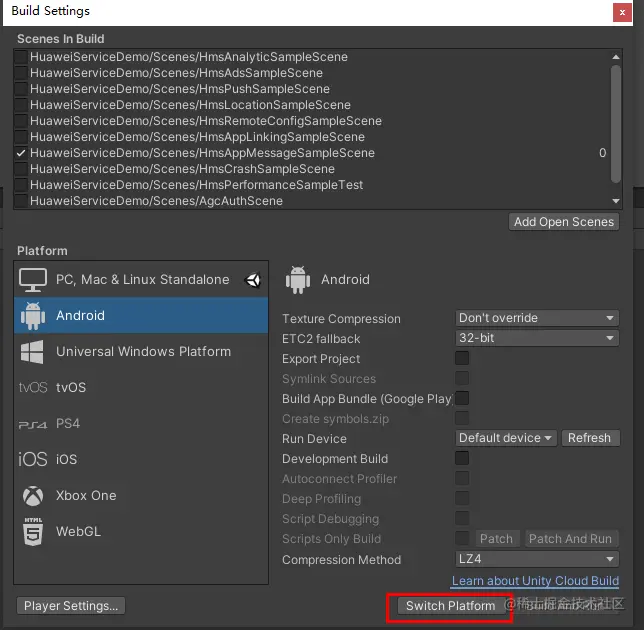Click the Android icon in settings header

point(298,280)
